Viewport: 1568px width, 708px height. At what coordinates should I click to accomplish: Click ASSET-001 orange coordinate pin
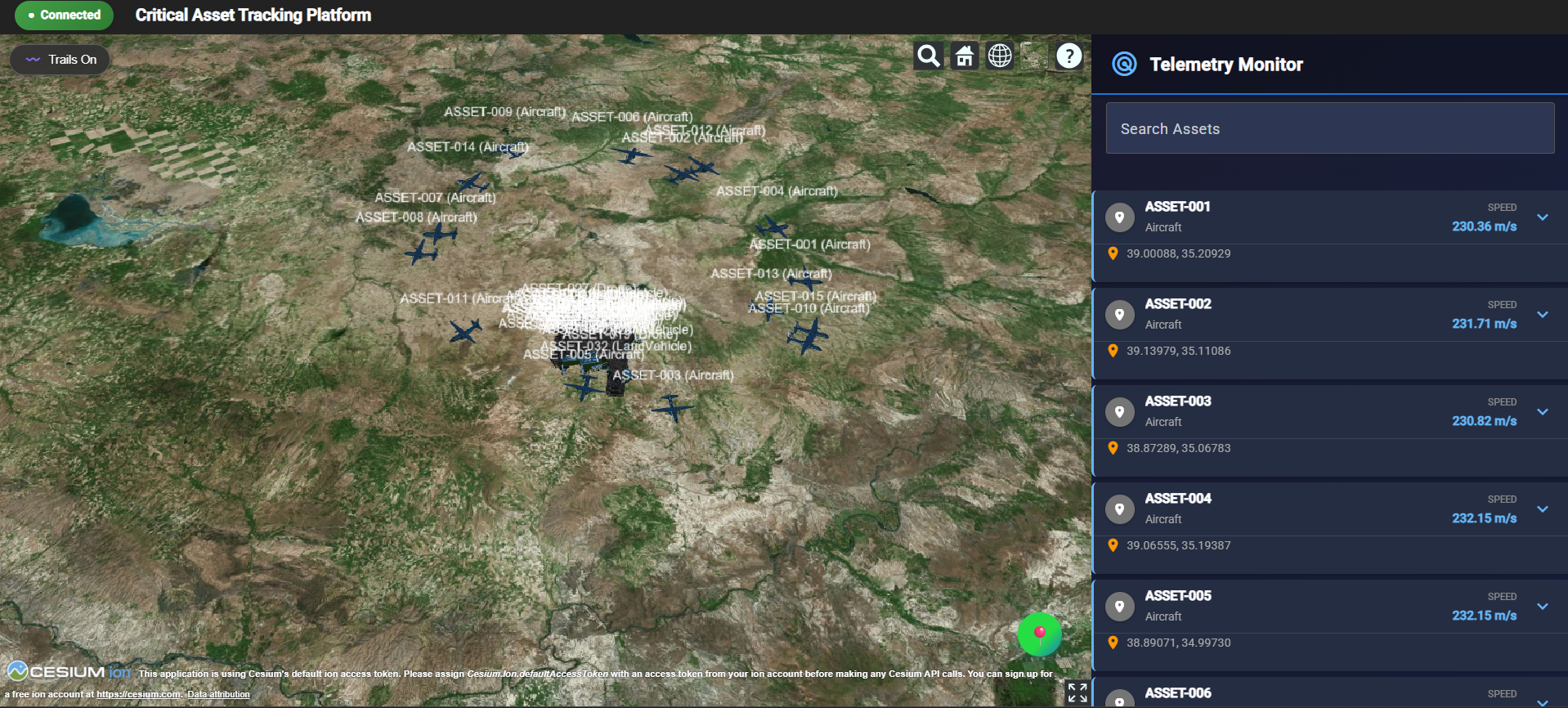(x=1113, y=253)
